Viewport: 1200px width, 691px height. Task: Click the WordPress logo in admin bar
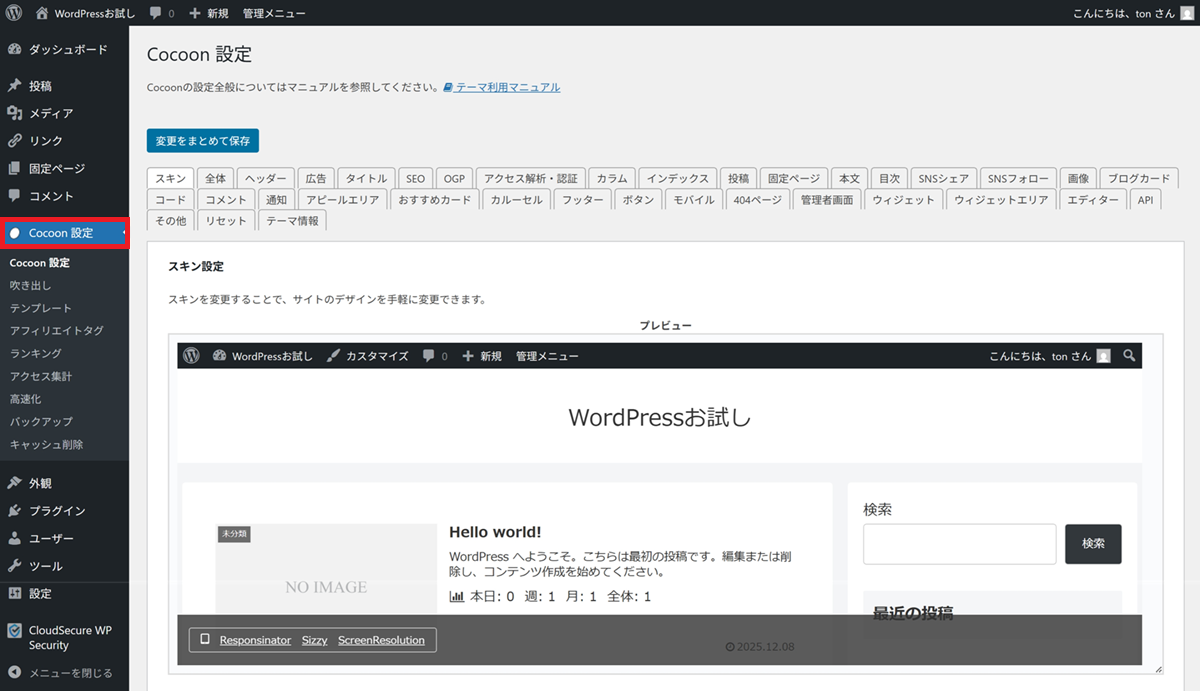(x=14, y=13)
